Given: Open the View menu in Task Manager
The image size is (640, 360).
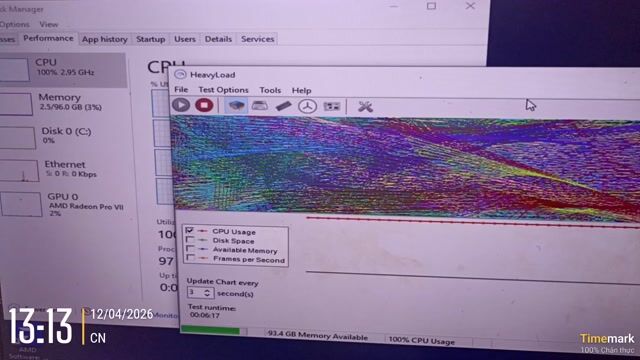Looking at the screenshot, I should (x=49, y=24).
